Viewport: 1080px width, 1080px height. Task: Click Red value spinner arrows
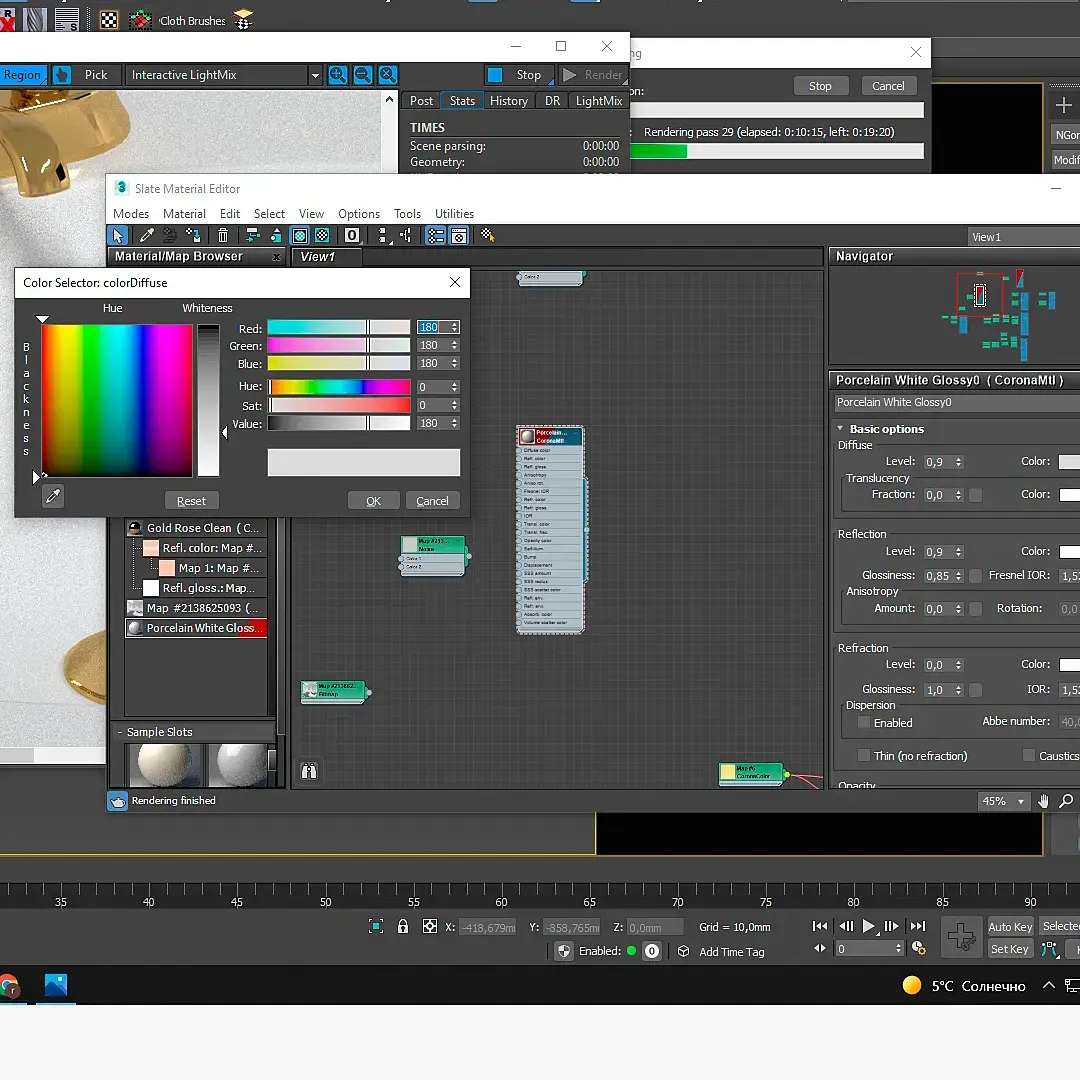(x=455, y=327)
